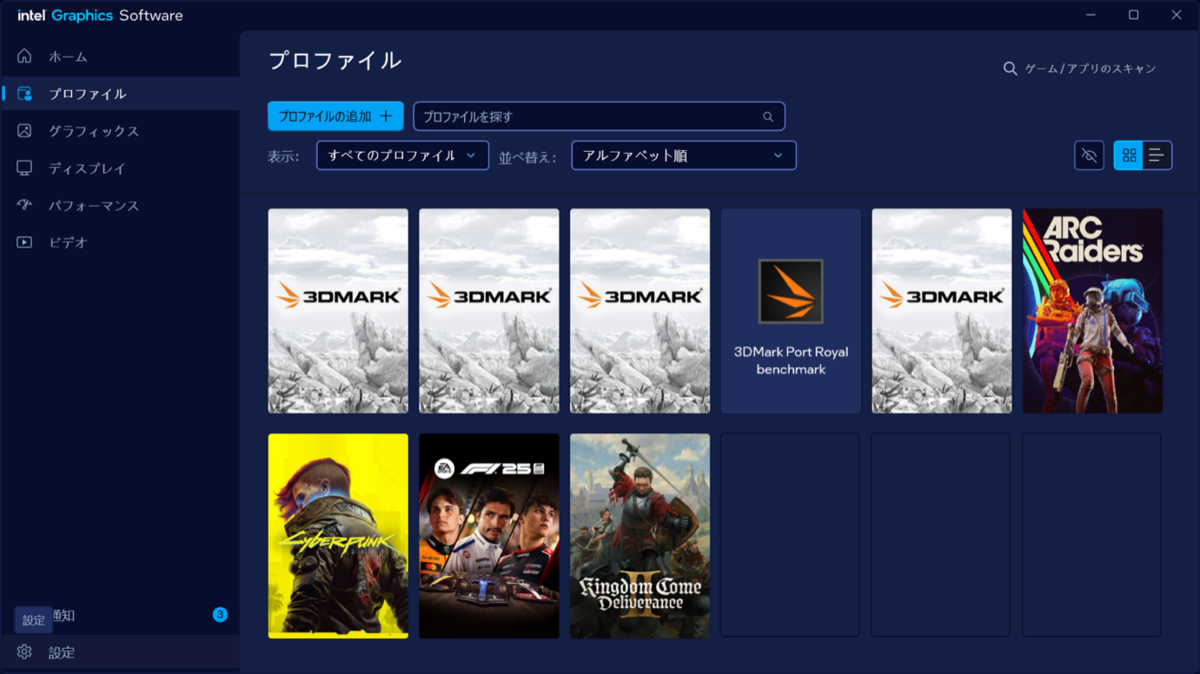Open the 3DMark Port Royal benchmark card

click(790, 311)
